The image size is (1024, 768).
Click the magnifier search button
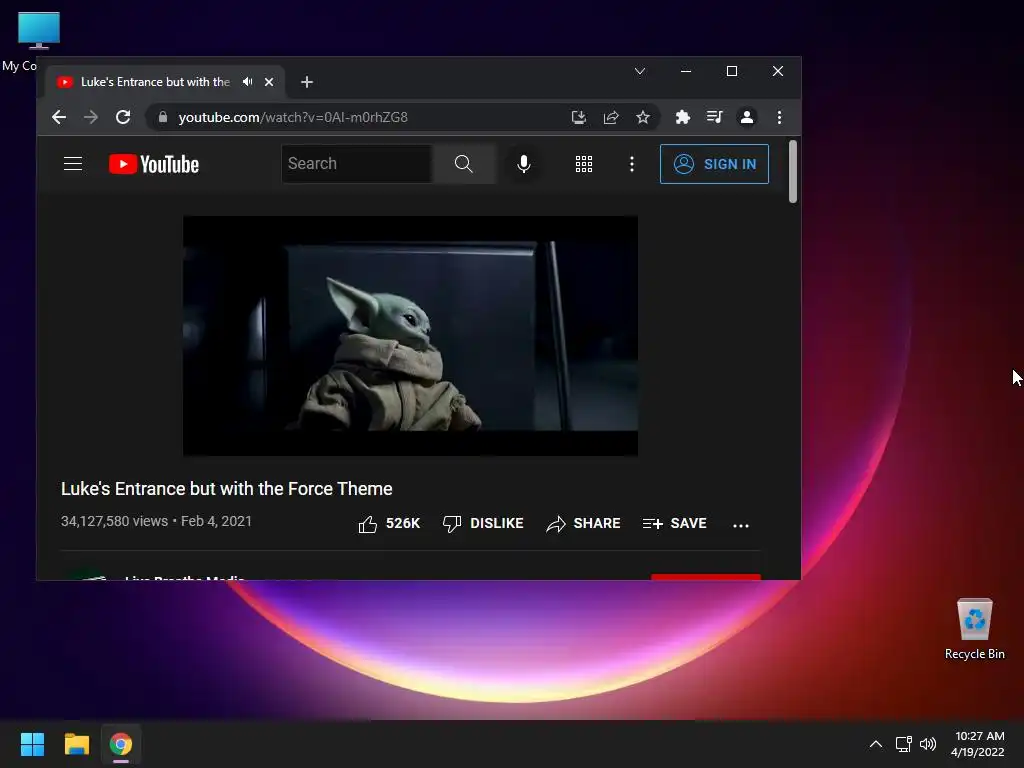coord(464,164)
